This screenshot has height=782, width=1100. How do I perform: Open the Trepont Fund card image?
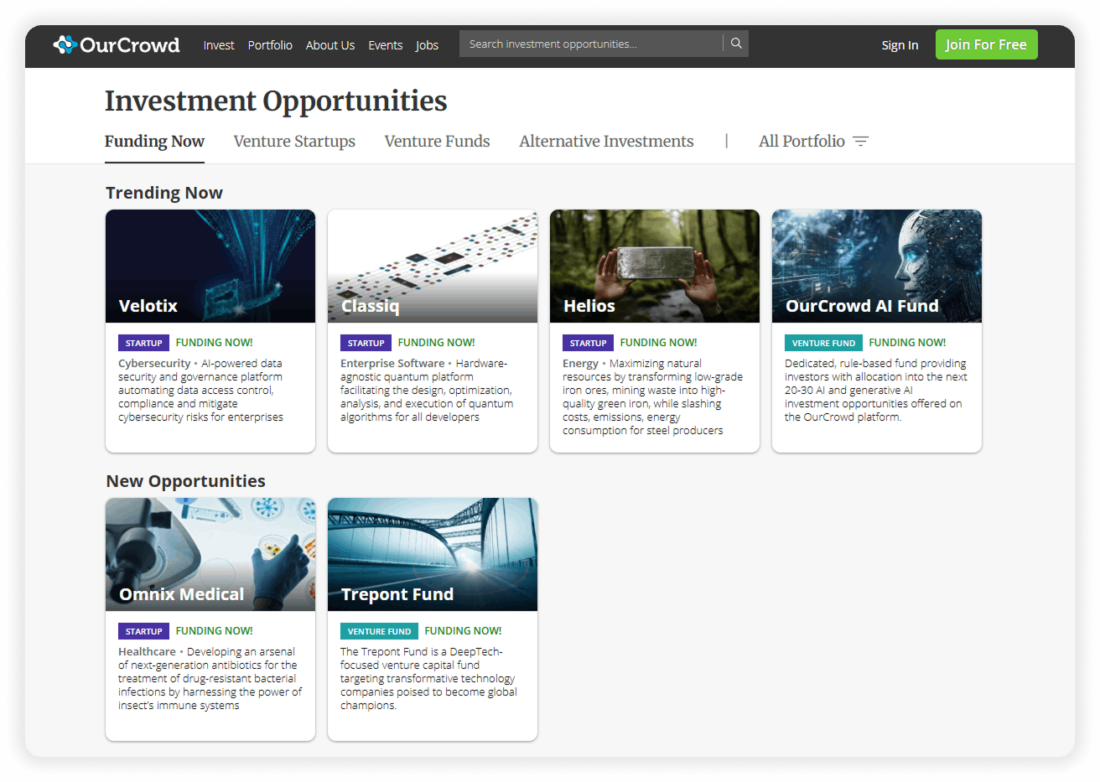click(432, 553)
